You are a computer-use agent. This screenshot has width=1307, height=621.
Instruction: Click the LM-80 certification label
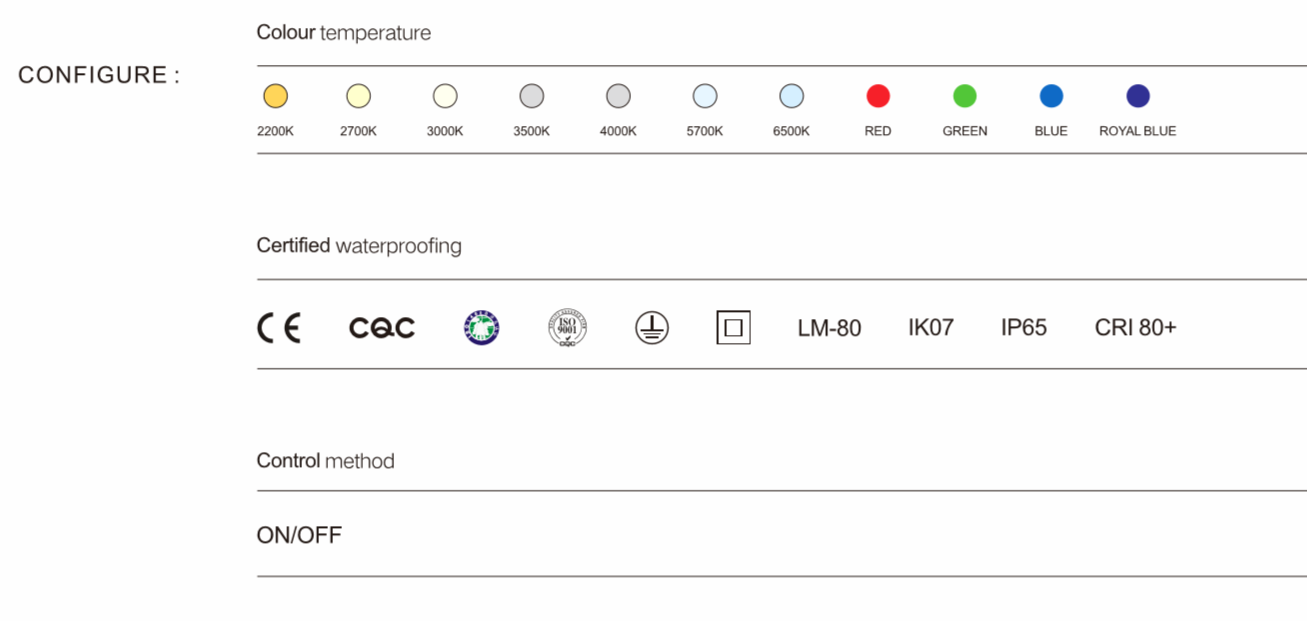click(829, 328)
